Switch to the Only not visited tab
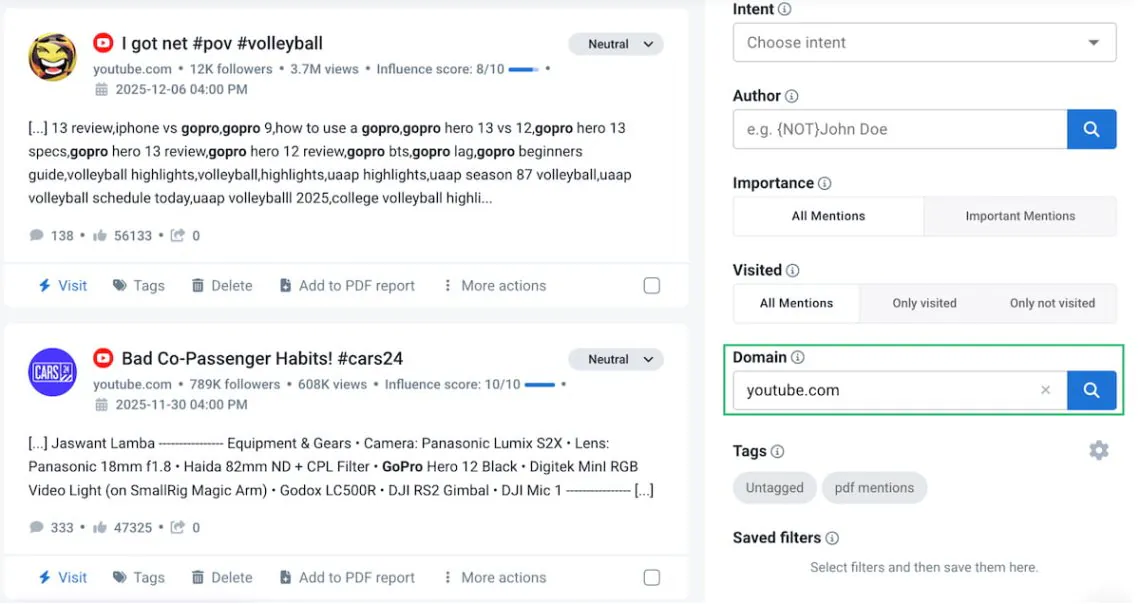1140x604 pixels. point(1052,303)
